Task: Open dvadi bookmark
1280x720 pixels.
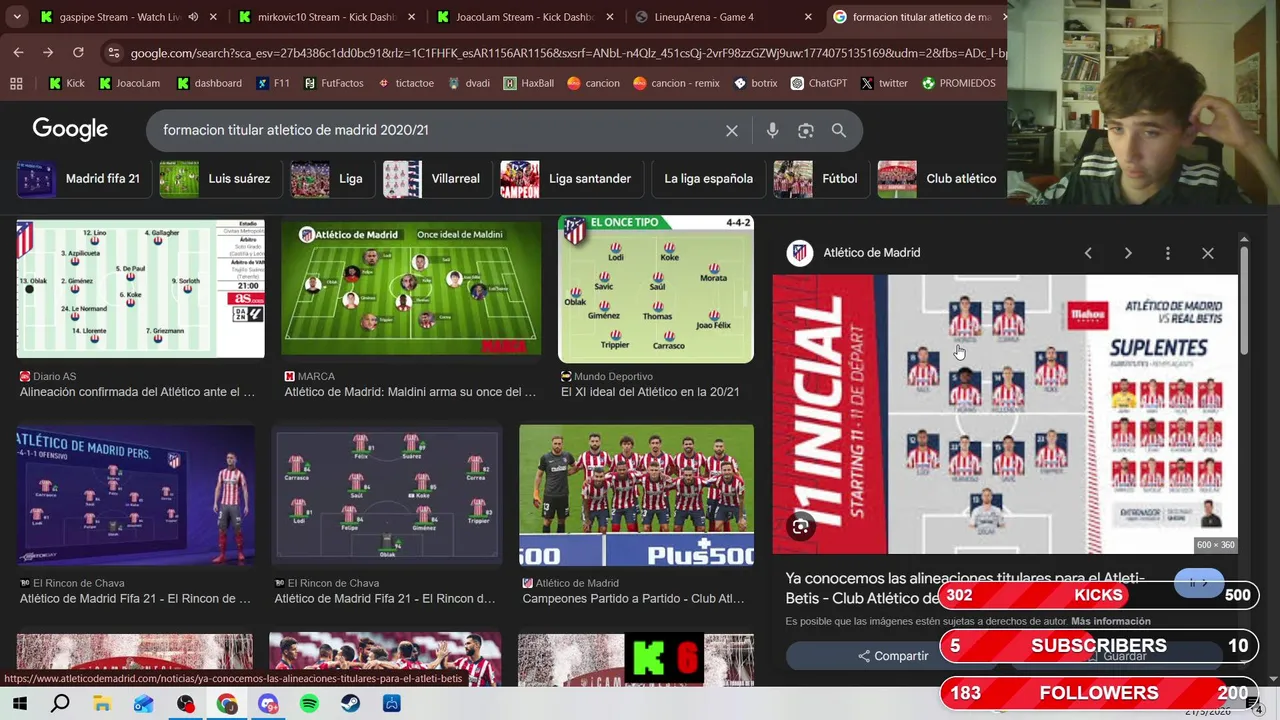Action: [468, 83]
